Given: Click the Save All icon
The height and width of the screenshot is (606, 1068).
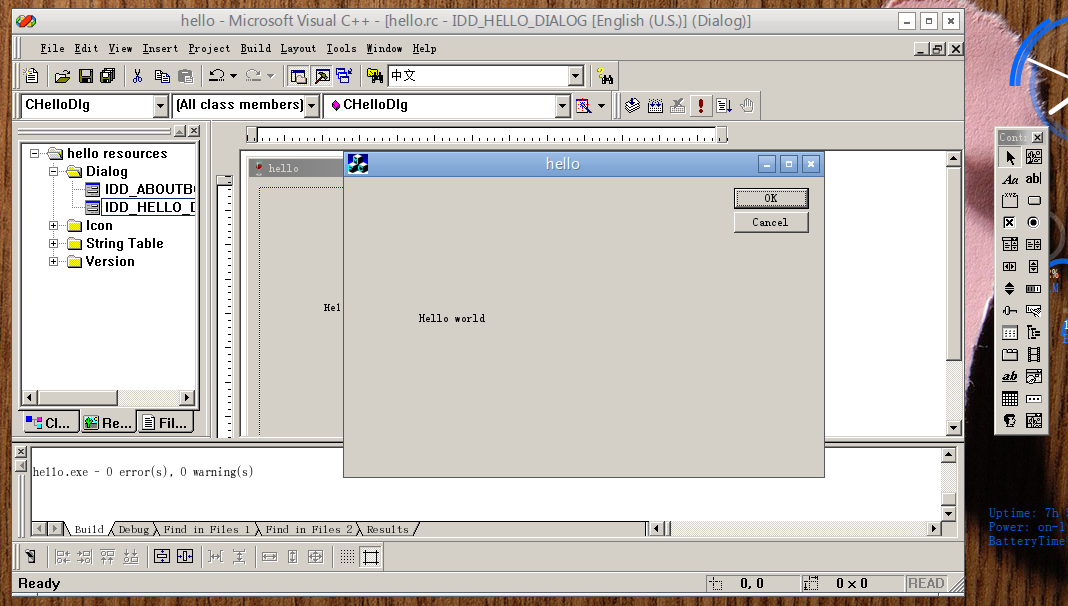Looking at the screenshot, I should tap(108, 76).
